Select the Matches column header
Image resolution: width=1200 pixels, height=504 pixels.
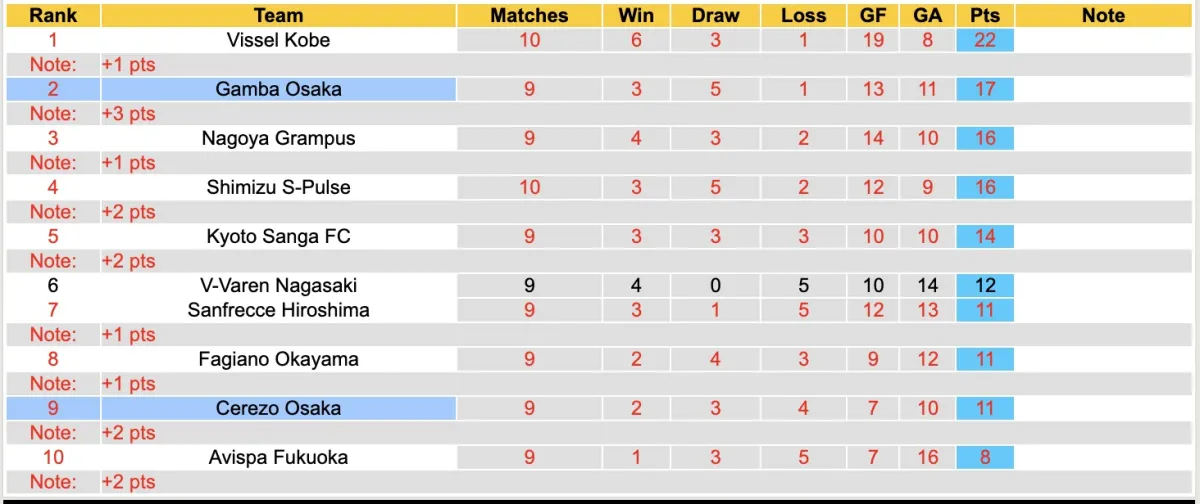click(x=529, y=16)
